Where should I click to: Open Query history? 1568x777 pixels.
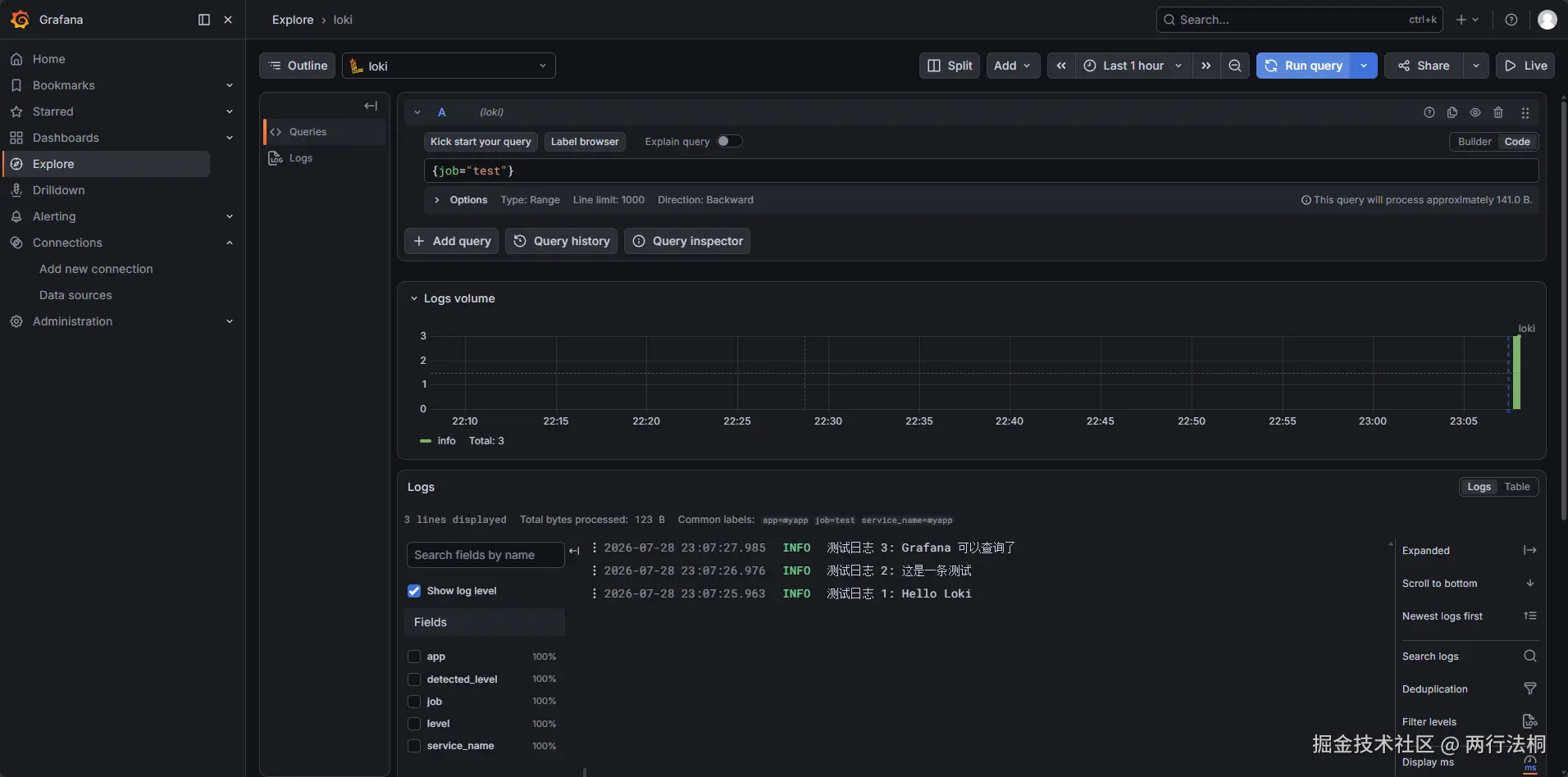tap(562, 241)
